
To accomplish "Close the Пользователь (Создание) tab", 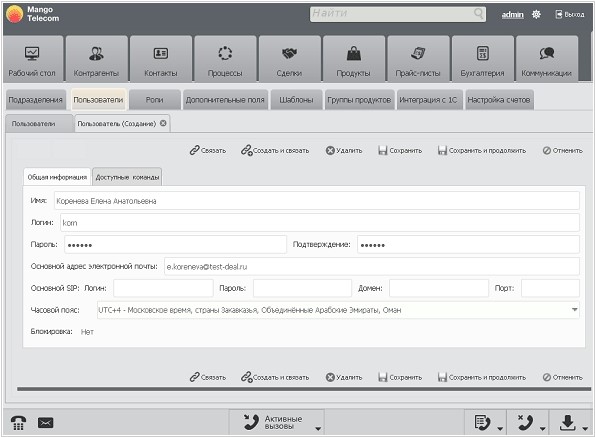I will pyautogui.click(x=163, y=123).
